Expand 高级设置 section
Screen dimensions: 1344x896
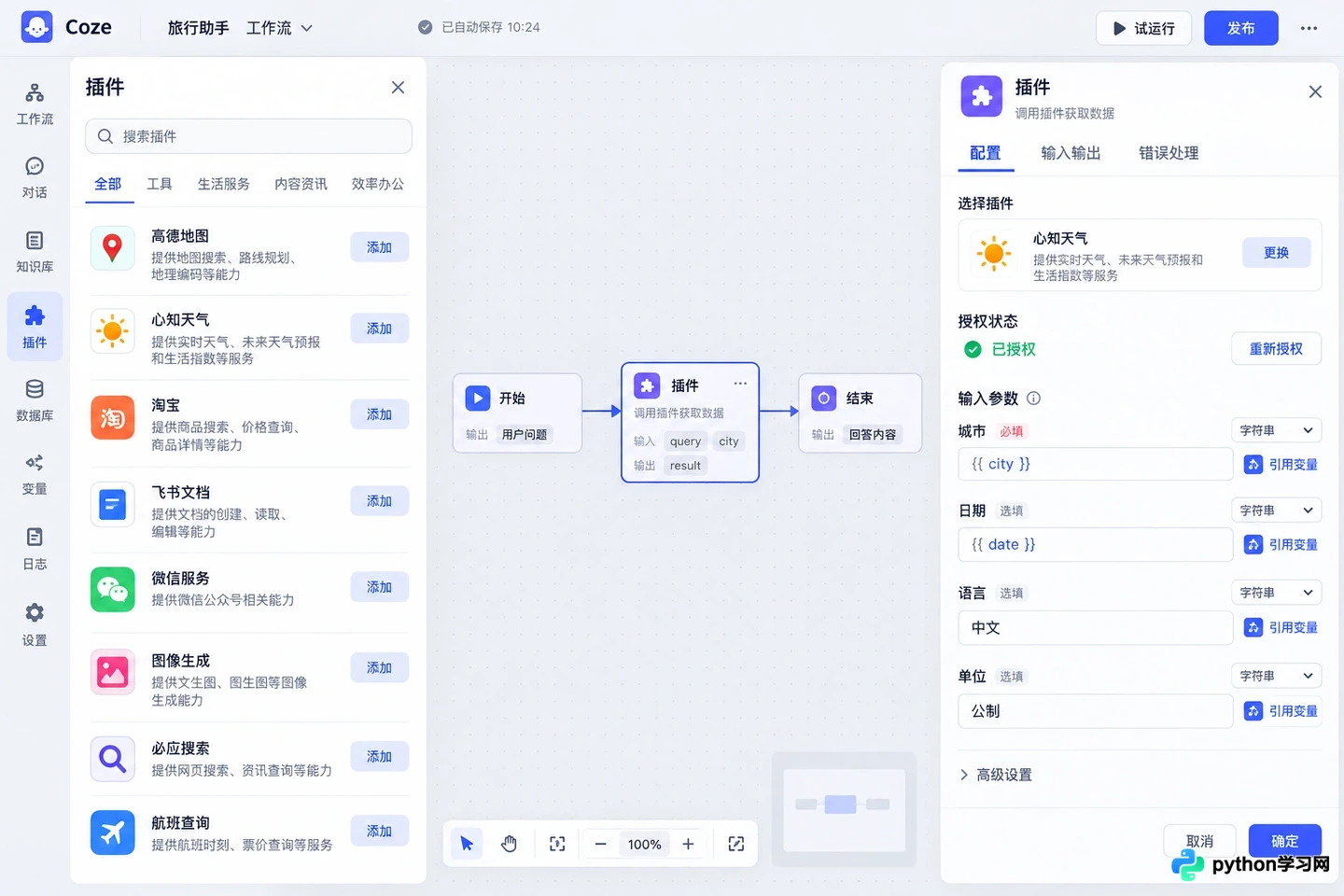point(996,775)
